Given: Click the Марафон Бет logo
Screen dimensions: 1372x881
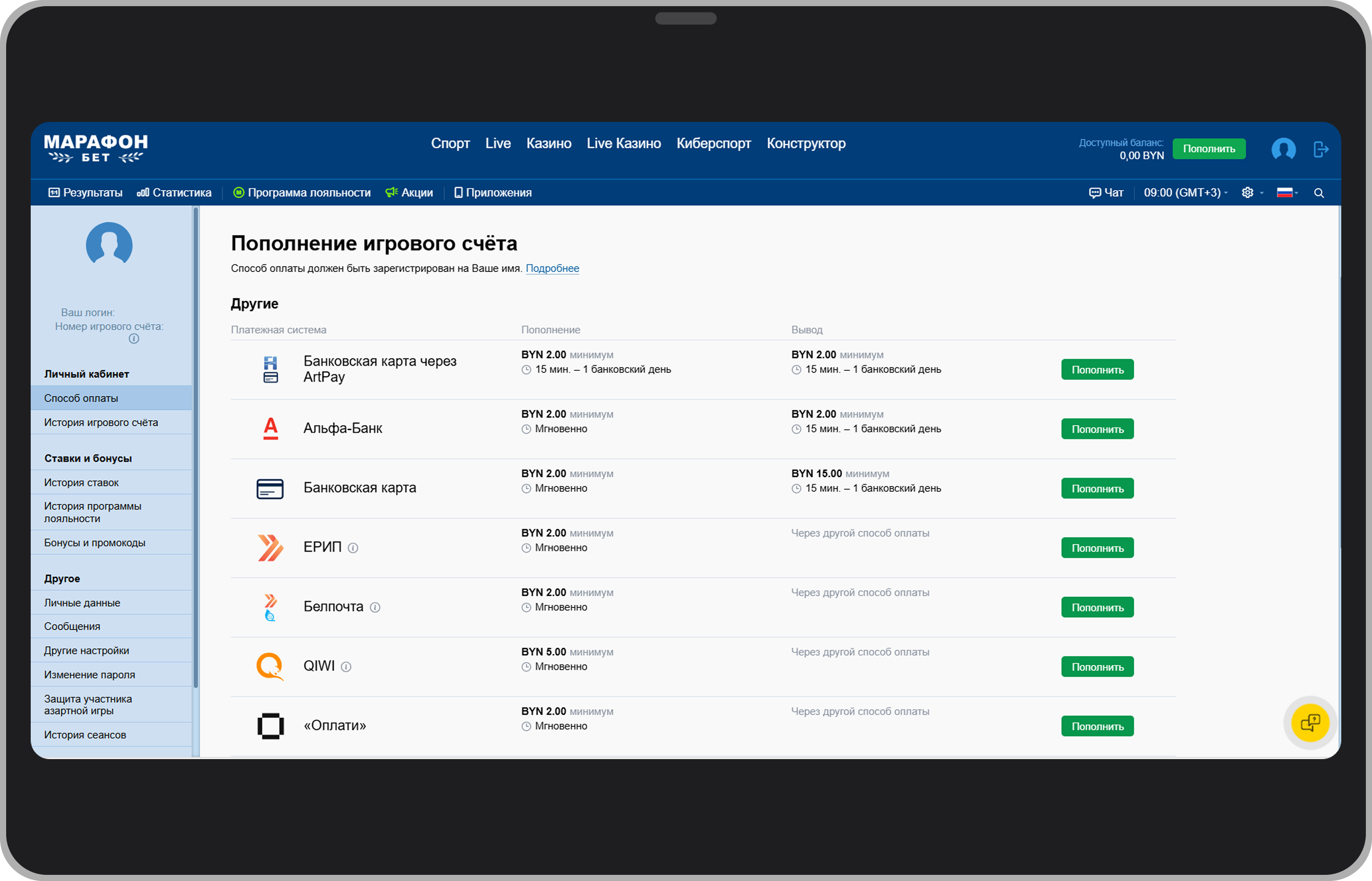Looking at the screenshot, I should [x=96, y=148].
